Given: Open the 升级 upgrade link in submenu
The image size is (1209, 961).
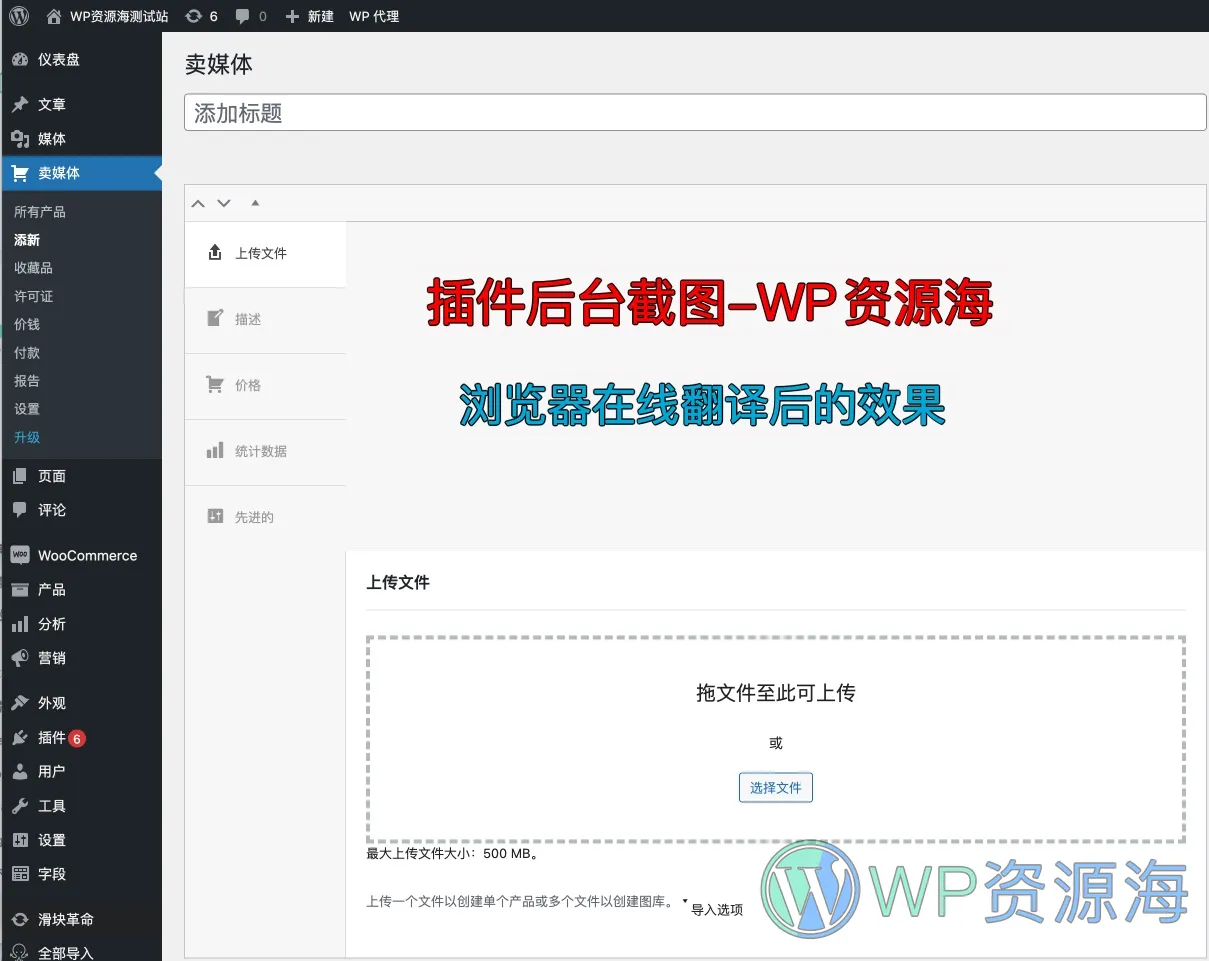Looking at the screenshot, I should point(27,438).
